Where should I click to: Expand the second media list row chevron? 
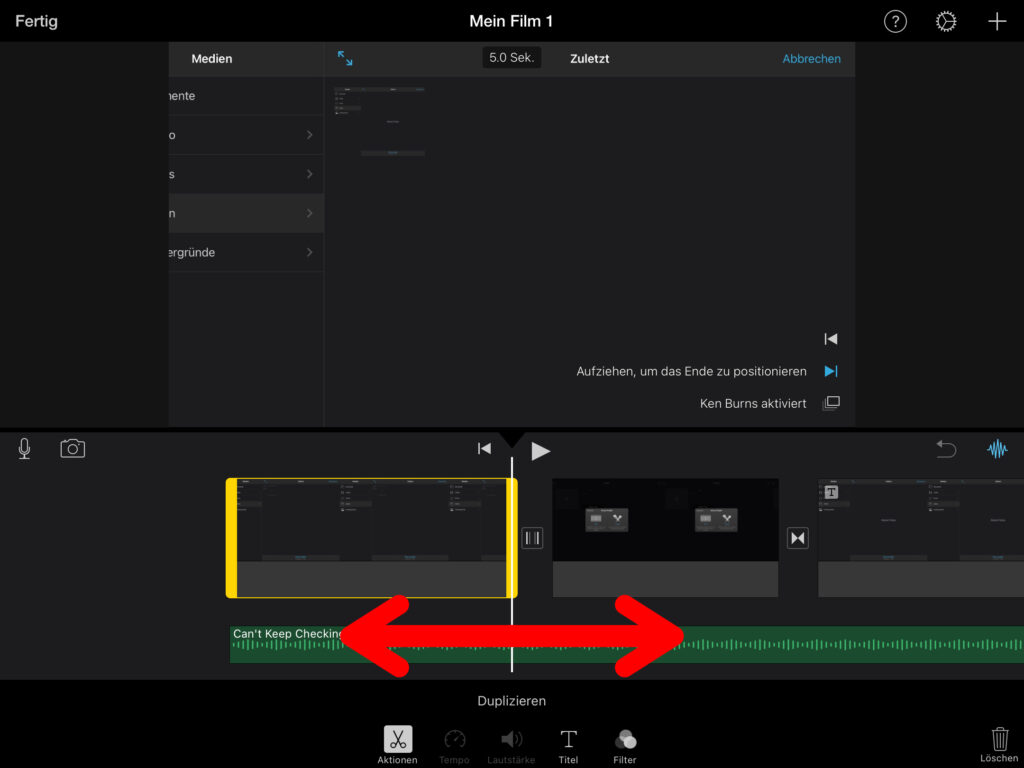[309, 135]
